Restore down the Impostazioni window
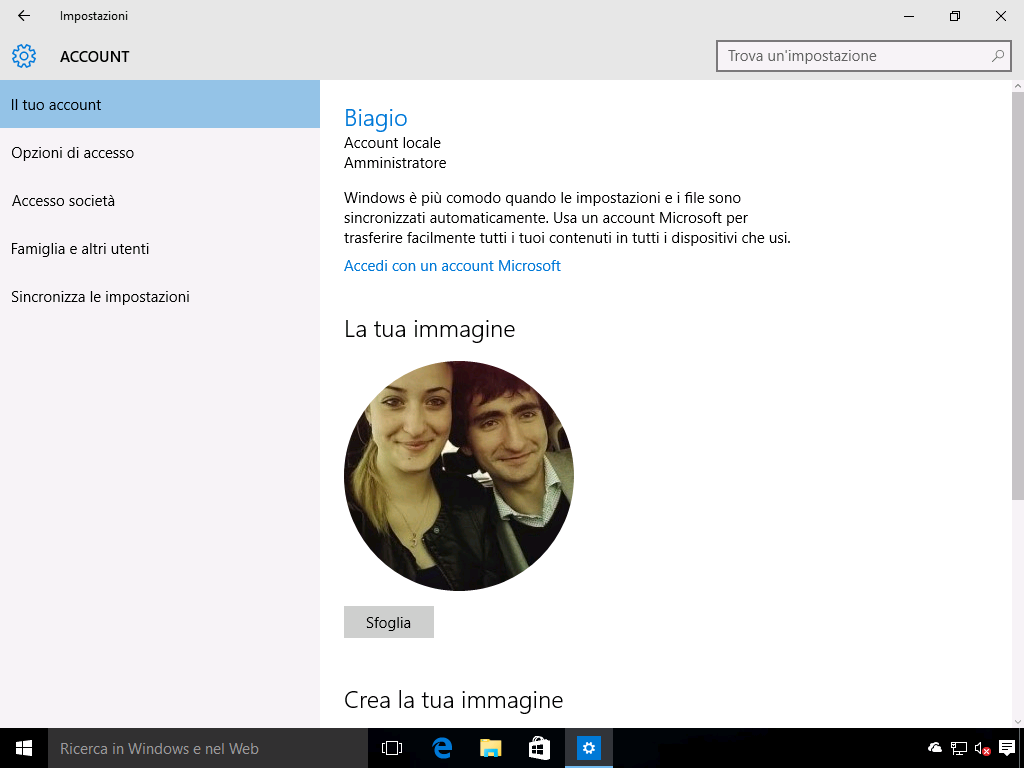The image size is (1024, 768). pyautogui.click(x=955, y=16)
